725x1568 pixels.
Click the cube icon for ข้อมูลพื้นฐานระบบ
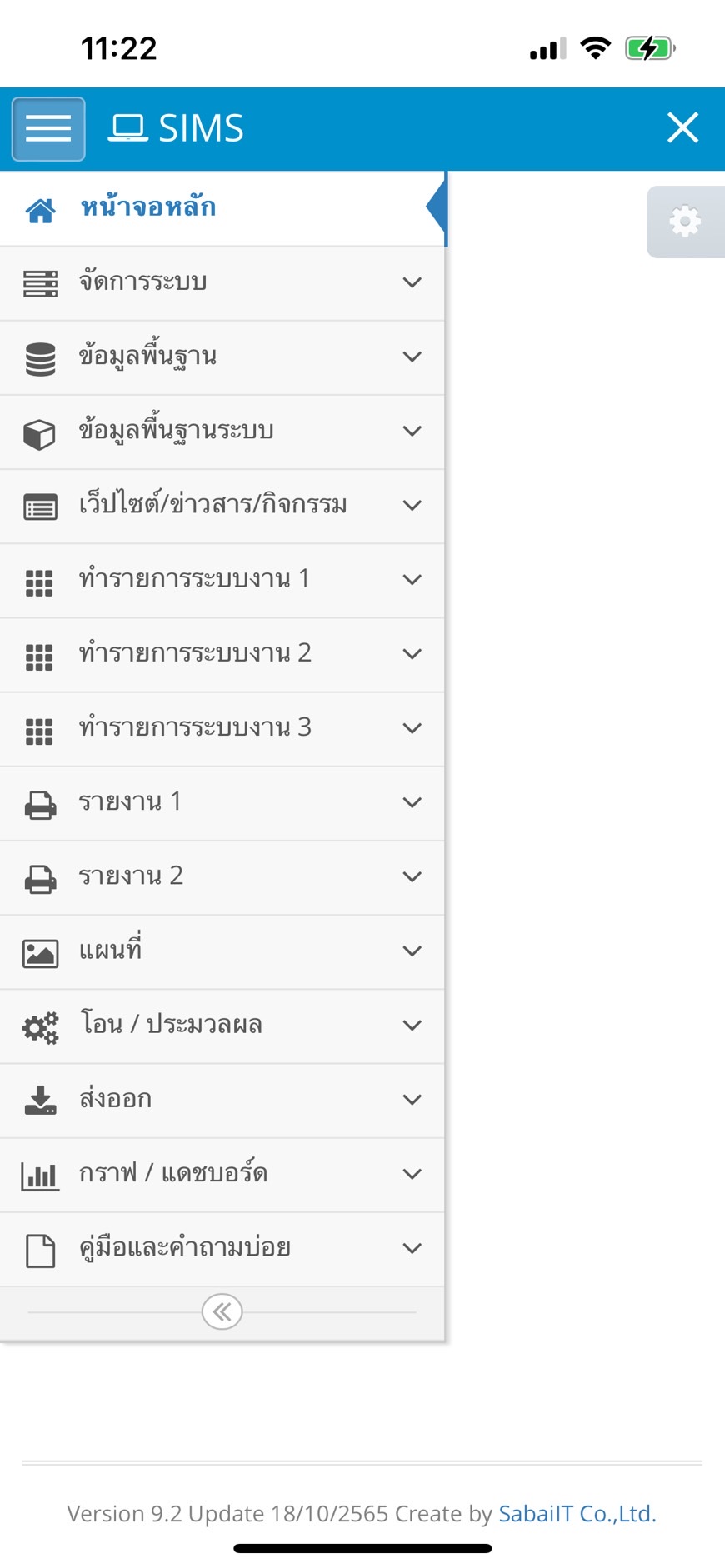pyautogui.click(x=40, y=433)
